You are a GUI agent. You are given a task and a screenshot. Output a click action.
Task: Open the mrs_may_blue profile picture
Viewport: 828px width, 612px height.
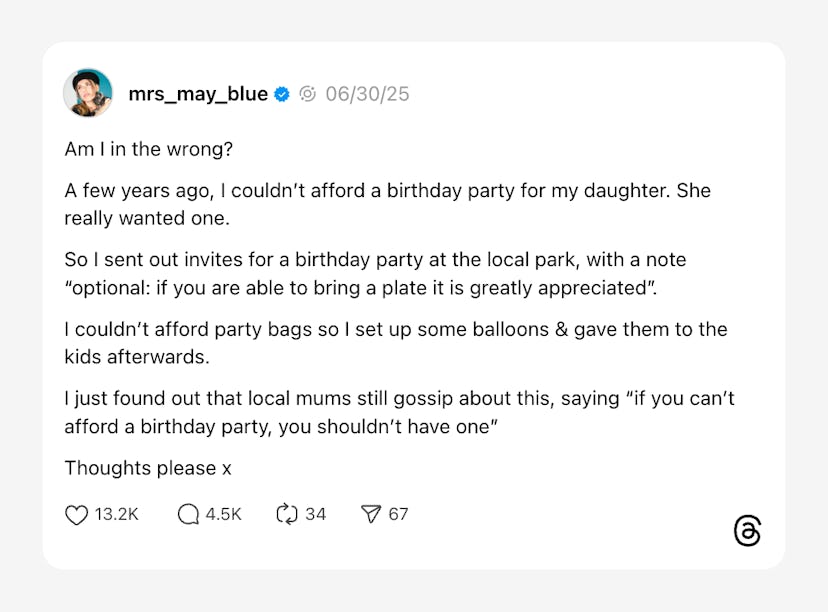[88, 93]
